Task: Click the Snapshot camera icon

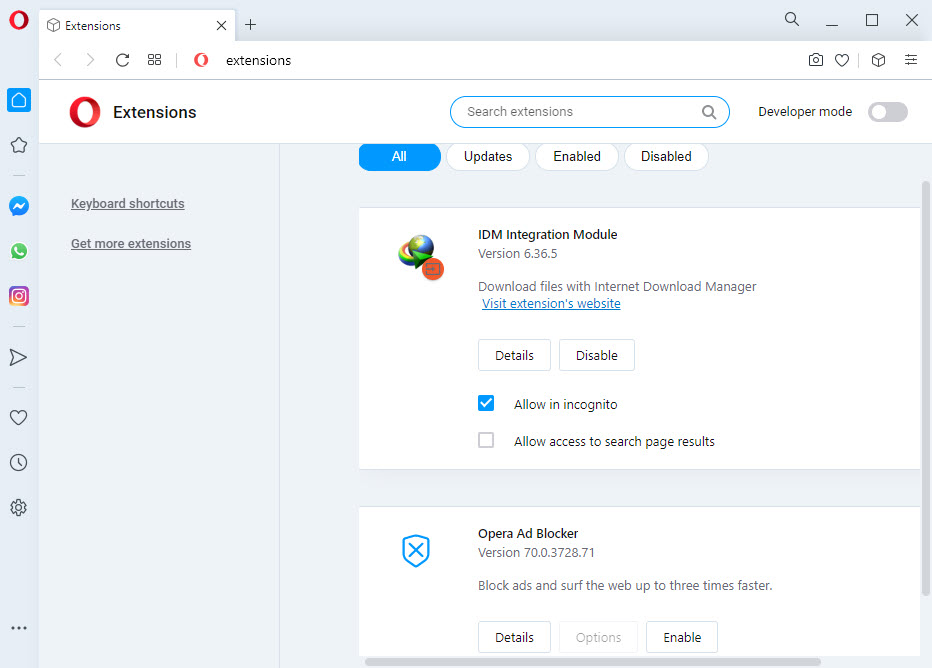Action: click(816, 60)
